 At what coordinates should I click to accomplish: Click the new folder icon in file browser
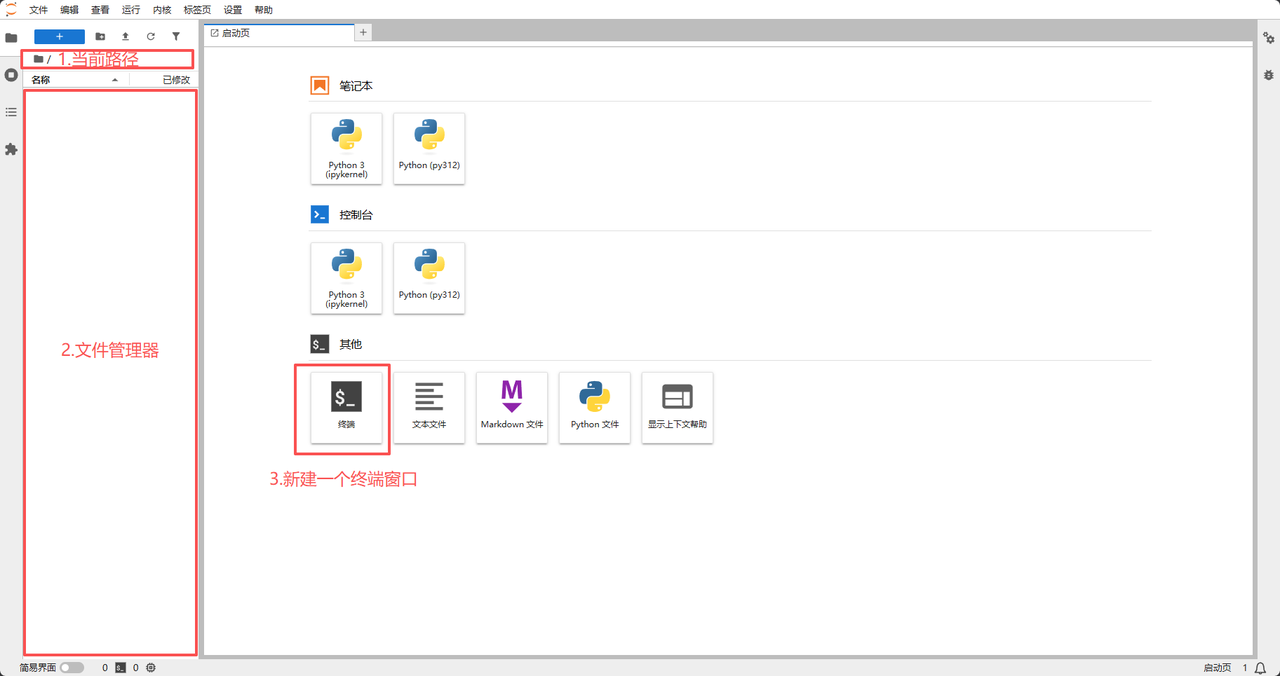100,36
